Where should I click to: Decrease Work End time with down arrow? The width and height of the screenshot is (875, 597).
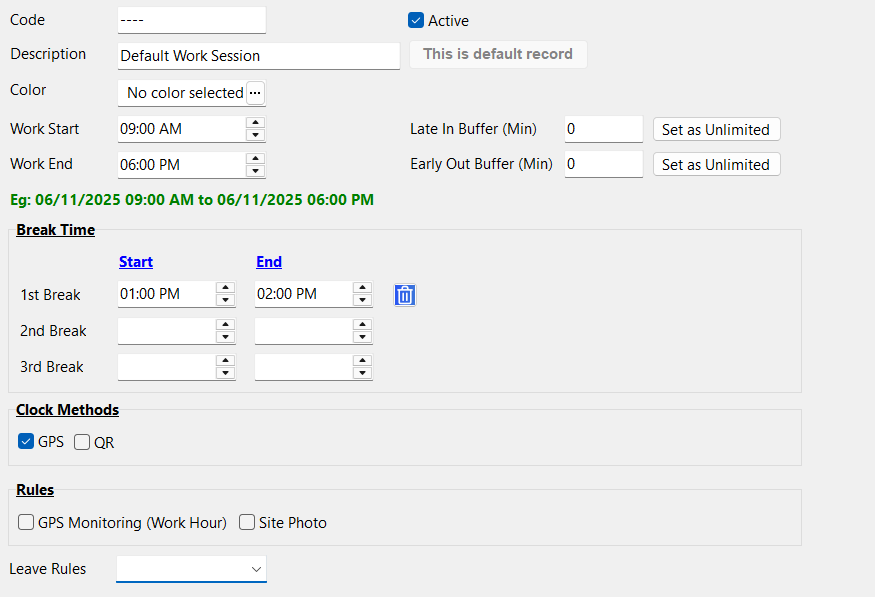pyautogui.click(x=256, y=171)
